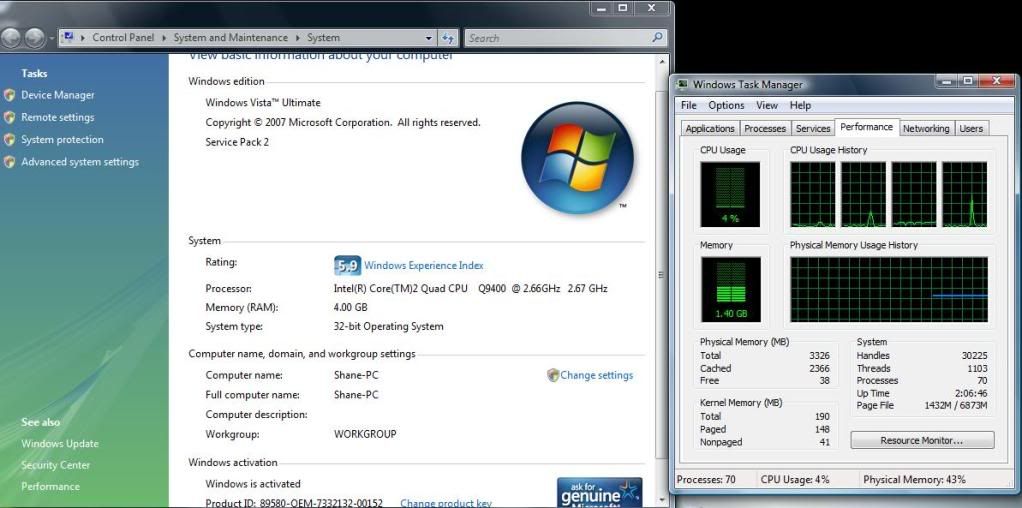Viewport: 1022px width, 508px height.
Task: Open the address bar history dropdown arrow
Action: [428, 38]
